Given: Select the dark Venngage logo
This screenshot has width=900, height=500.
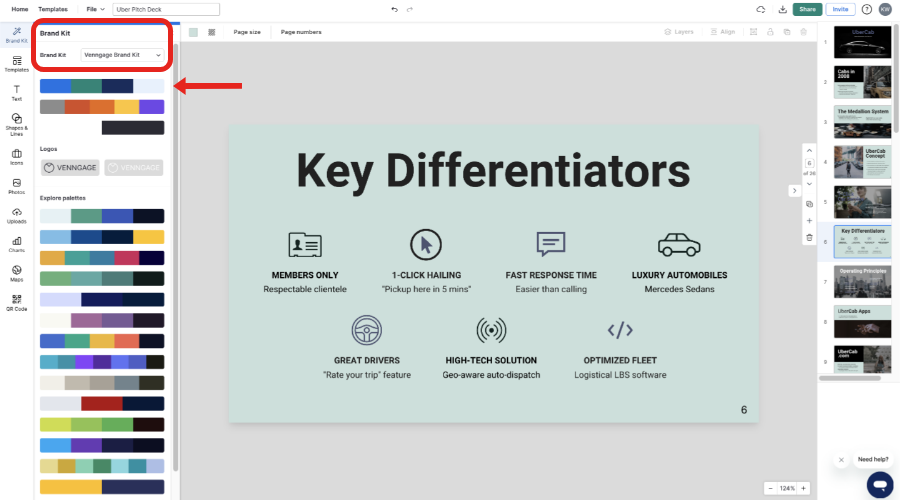Looking at the screenshot, I should (x=70, y=168).
